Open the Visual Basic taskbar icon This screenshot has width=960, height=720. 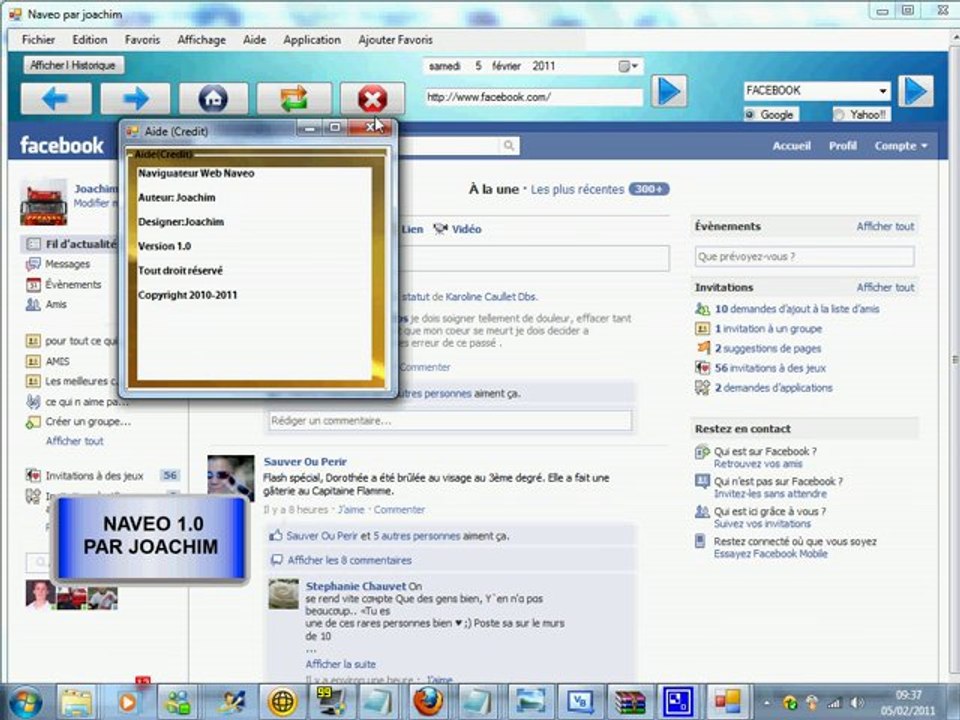click(579, 702)
